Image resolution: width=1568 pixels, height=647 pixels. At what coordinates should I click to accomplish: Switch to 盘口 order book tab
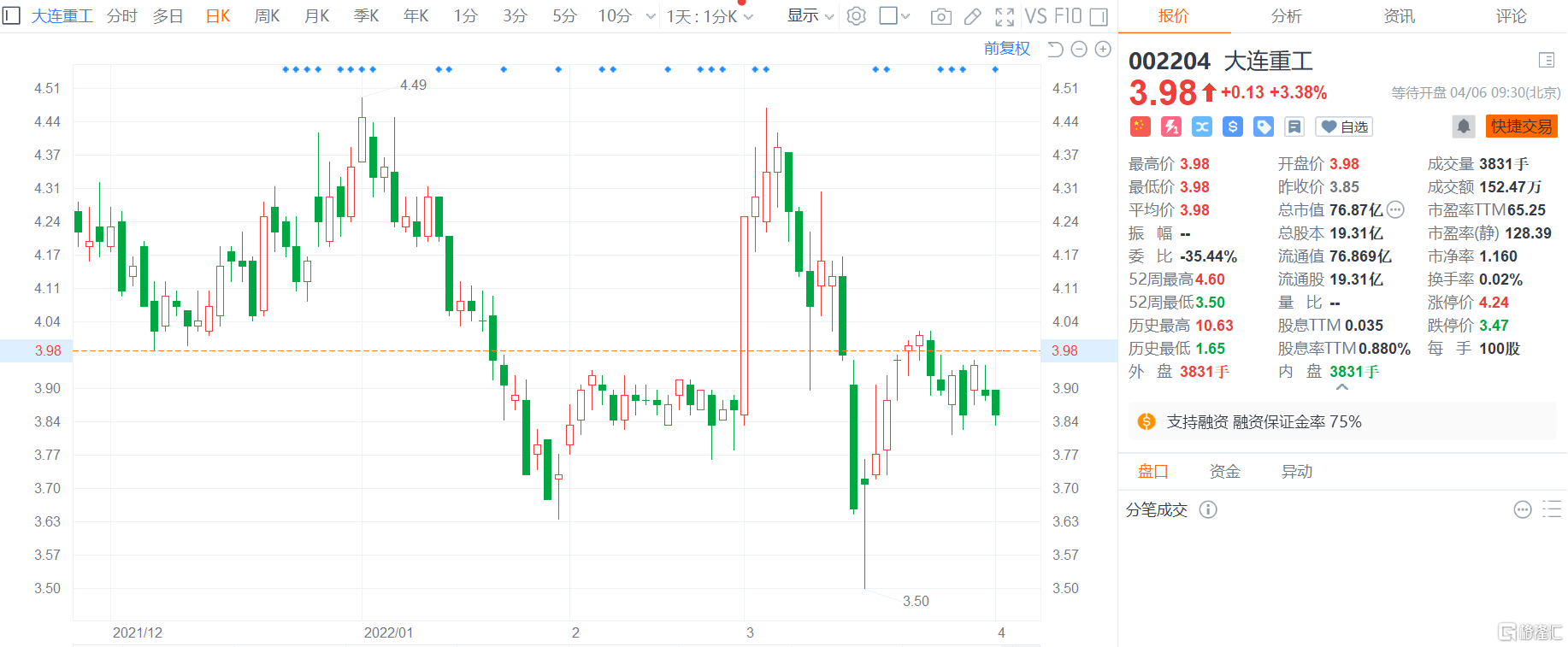click(1153, 471)
